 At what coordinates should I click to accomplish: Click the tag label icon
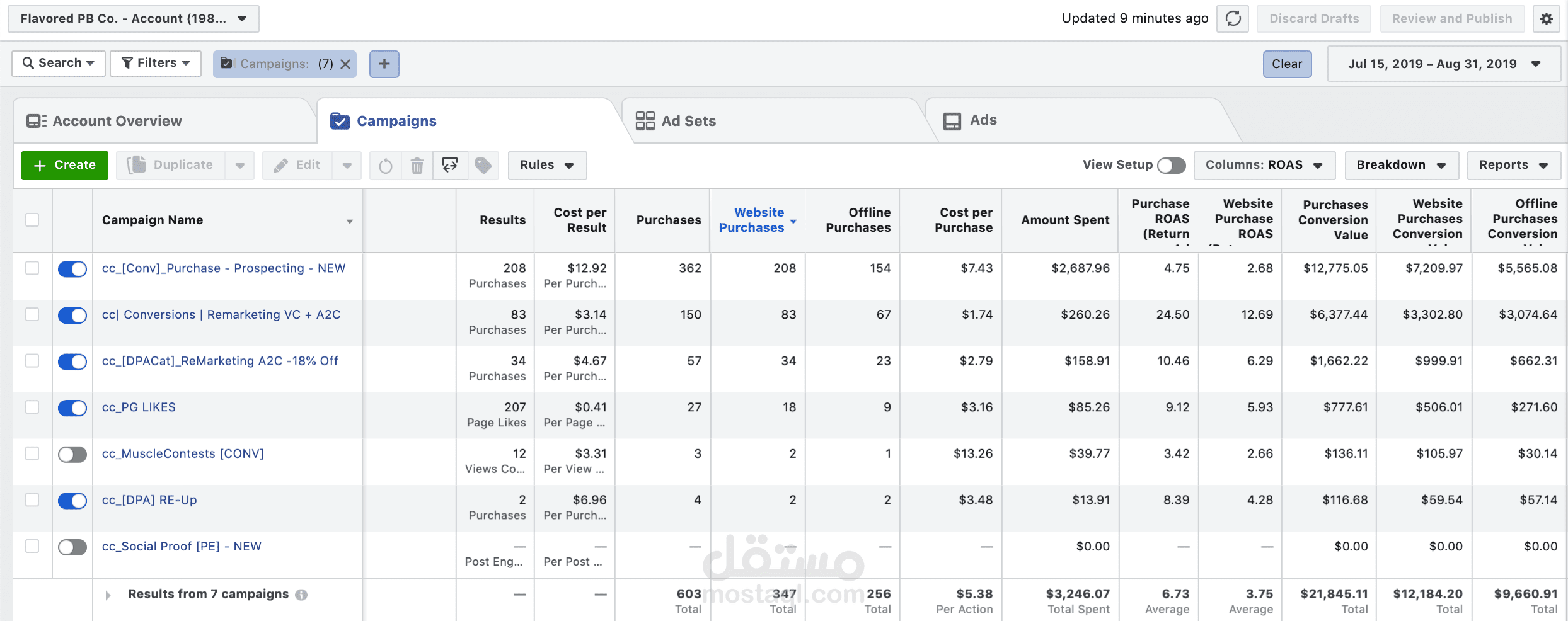pyautogui.click(x=483, y=166)
